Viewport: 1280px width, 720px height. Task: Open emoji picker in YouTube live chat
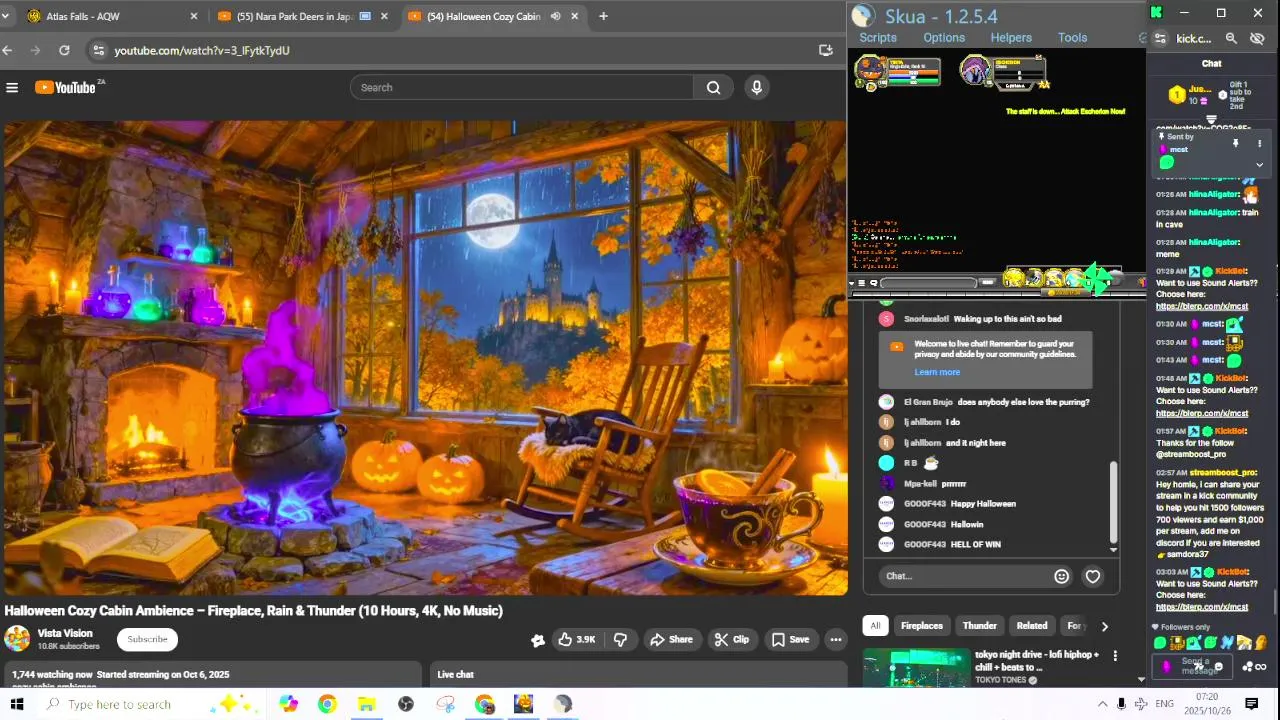(1061, 576)
